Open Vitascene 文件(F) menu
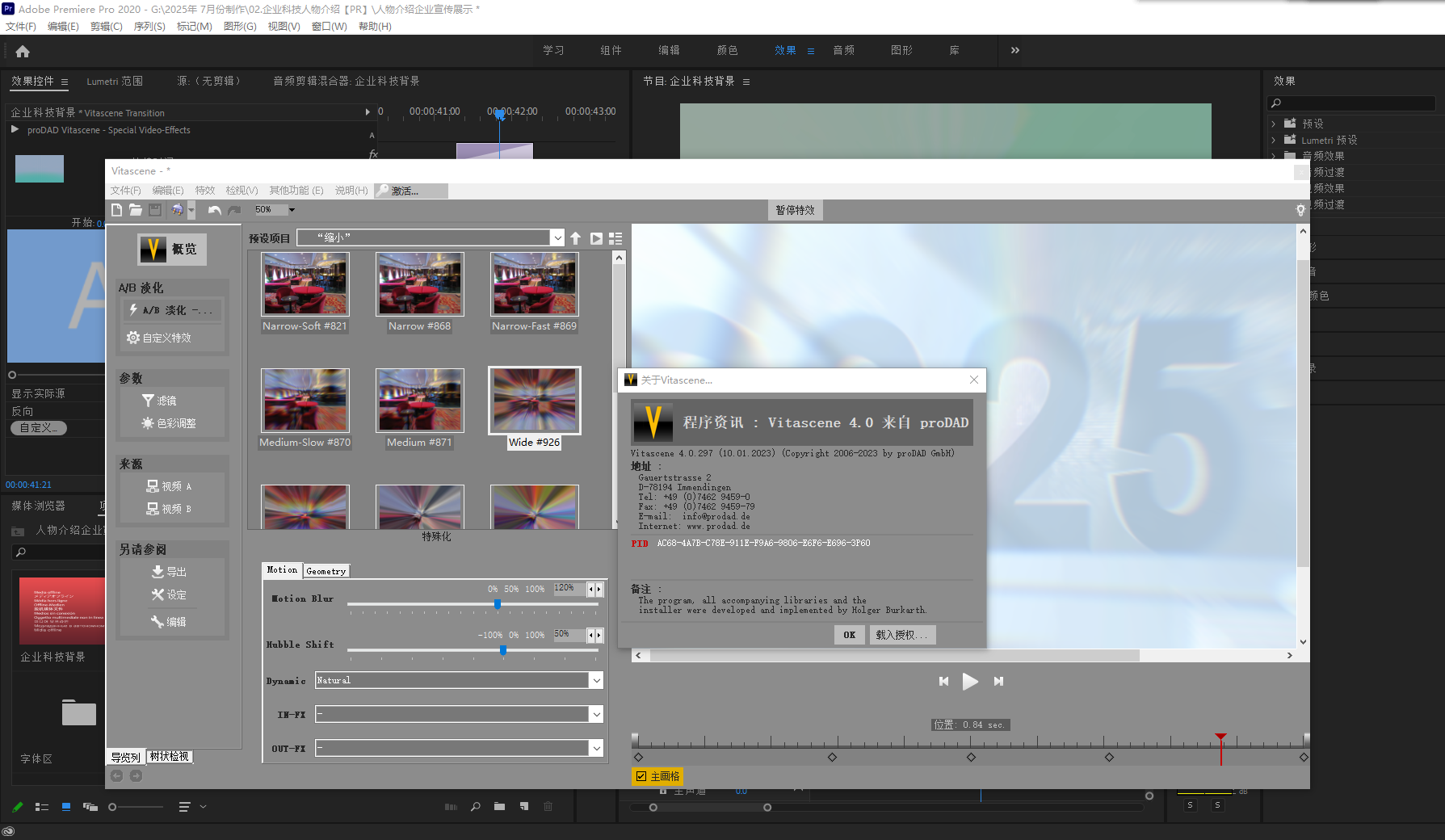The image size is (1445, 840). (x=125, y=191)
